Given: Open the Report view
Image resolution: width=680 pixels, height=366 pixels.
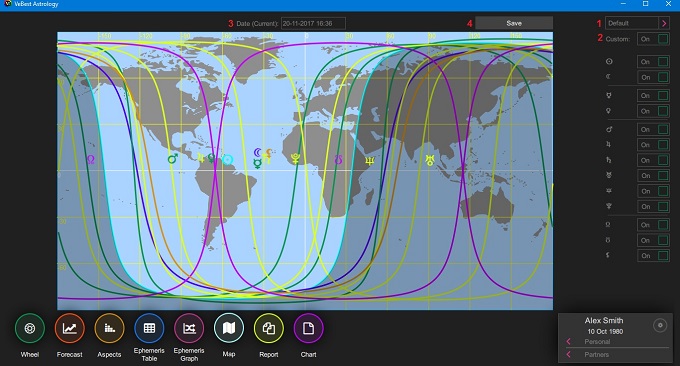Looking at the screenshot, I should pyautogui.click(x=269, y=328).
